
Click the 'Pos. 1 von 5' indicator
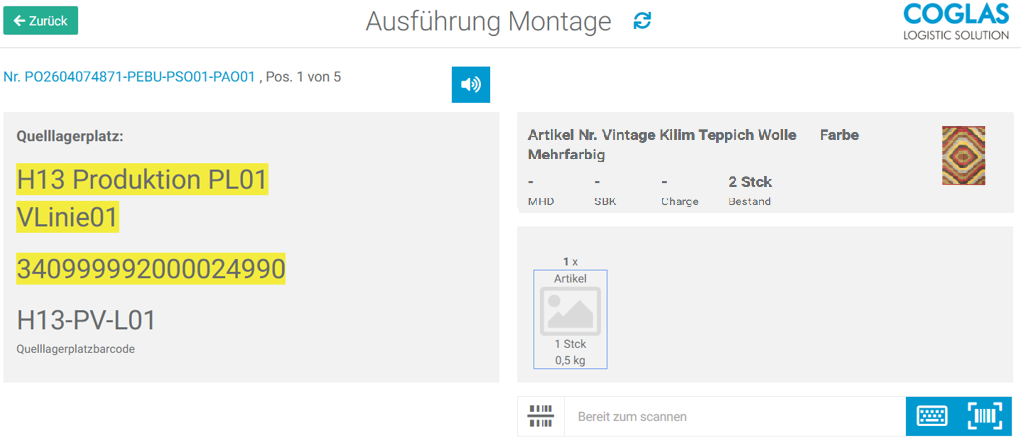[304, 76]
